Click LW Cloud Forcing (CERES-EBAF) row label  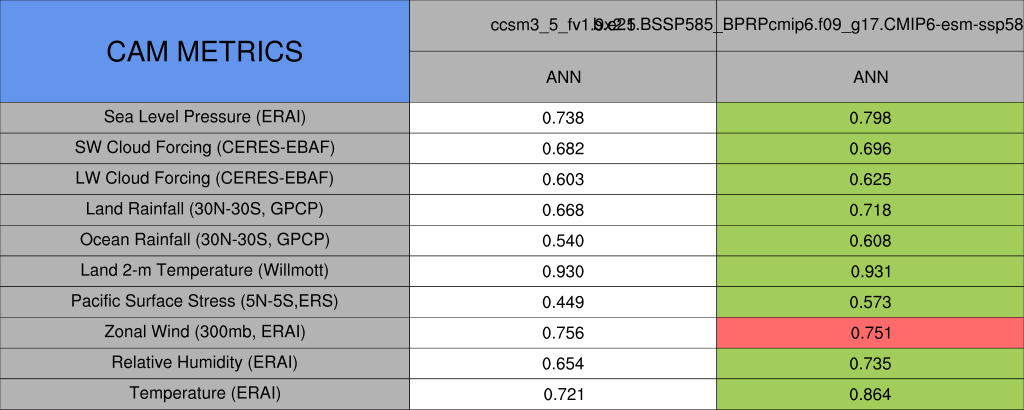click(204, 179)
